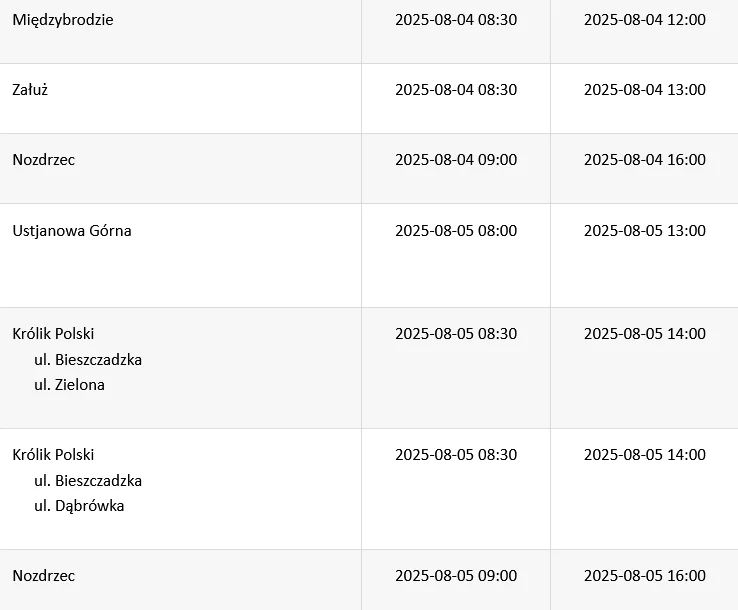The height and width of the screenshot is (610, 738).
Task: Select first Królik Polski heading
Action: (x=53, y=333)
